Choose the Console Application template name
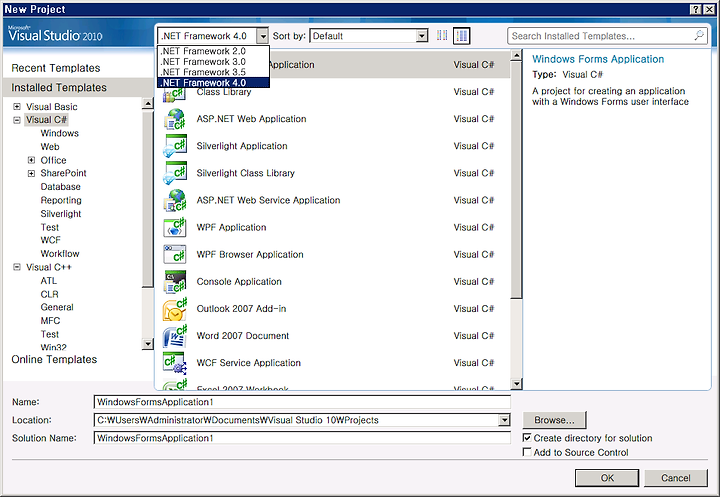Screen dimensions: 720x497 pyautogui.click(x=239, y=282)
